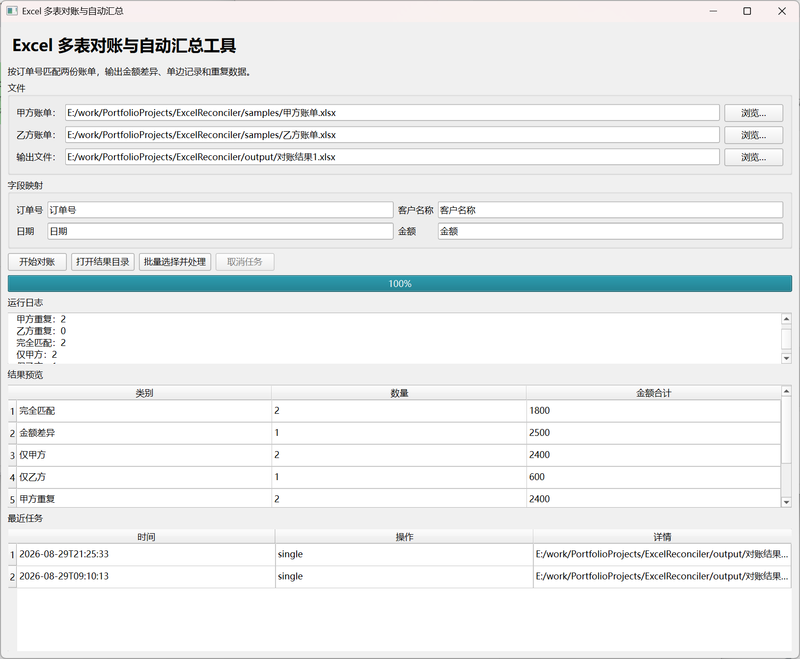Click the 金额合计 column header
The height and width of the screenshot is (659, 800).
tap(654, 393)
